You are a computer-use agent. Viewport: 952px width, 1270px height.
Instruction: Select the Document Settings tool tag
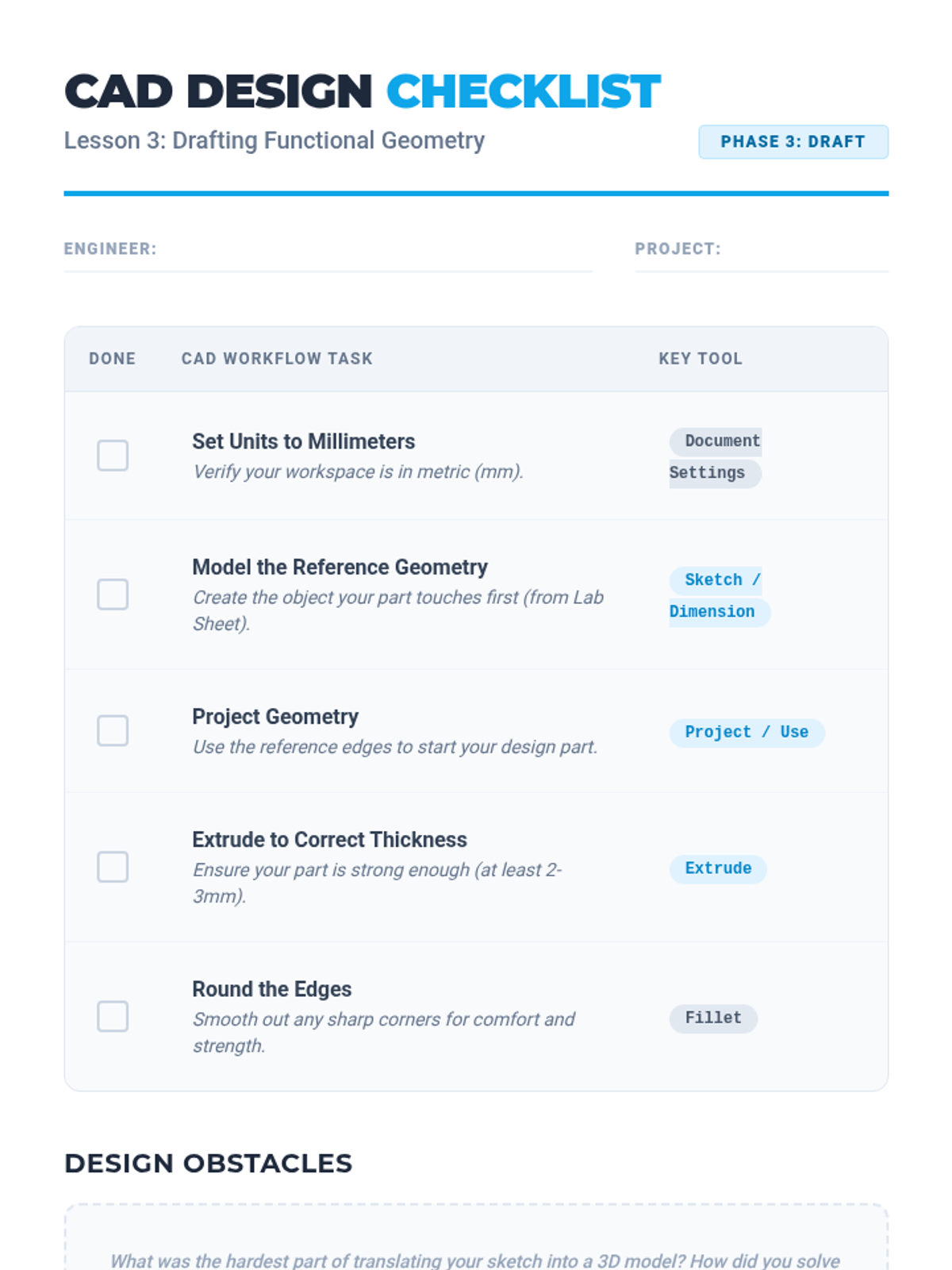(715, 457)
